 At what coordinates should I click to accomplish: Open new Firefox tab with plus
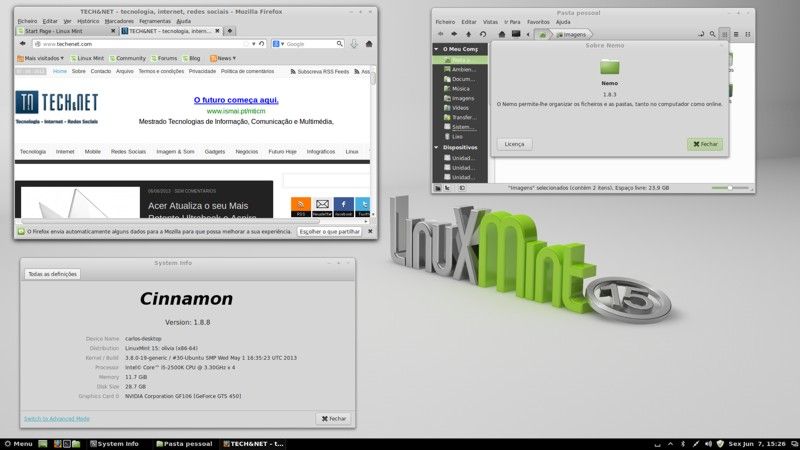click(x=227, y=31)
